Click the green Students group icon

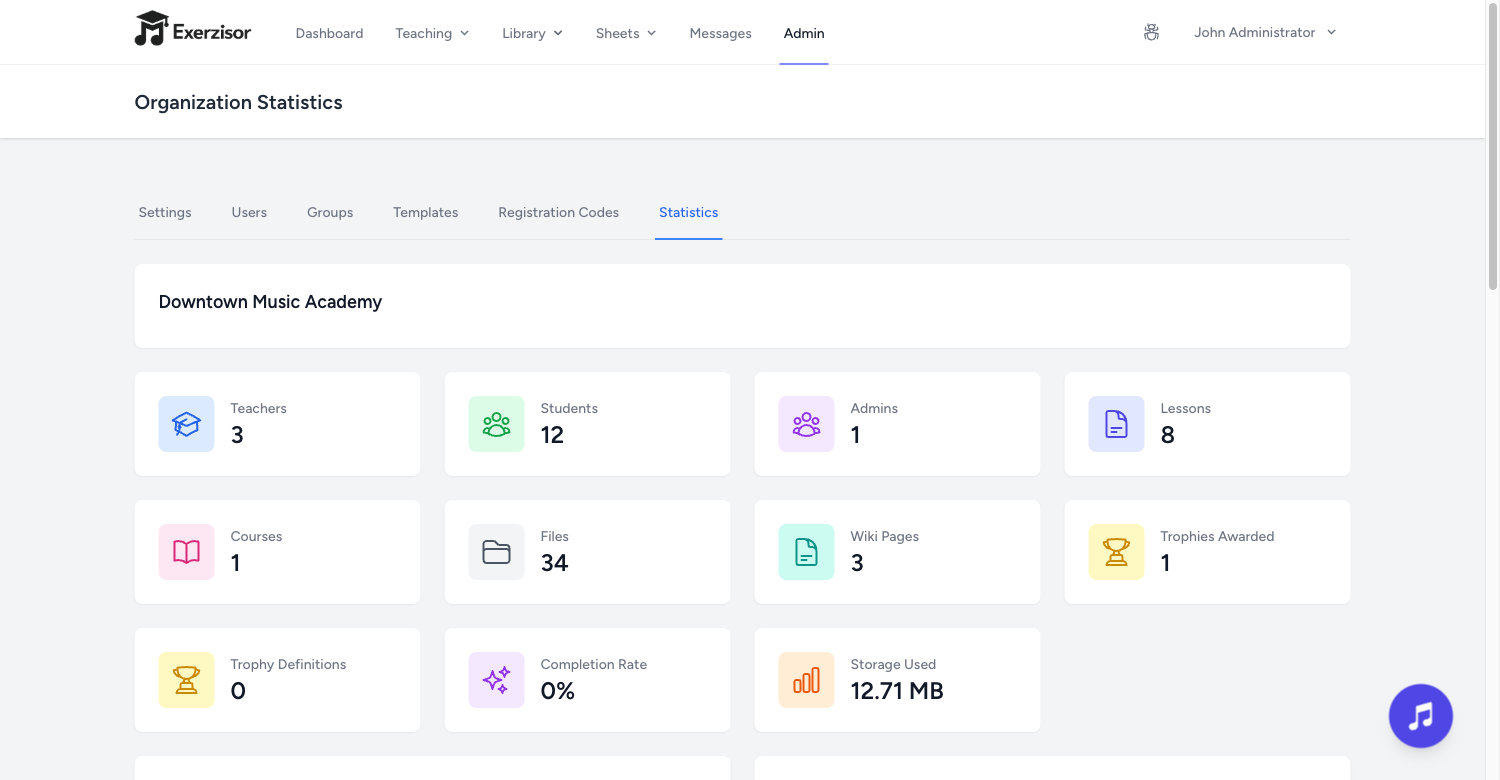[496, 424]
